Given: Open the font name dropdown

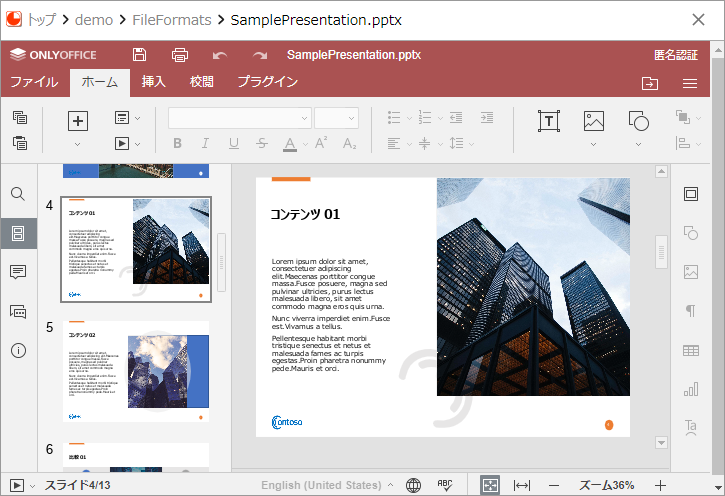Looking at the screenshot, I should (240, 118).
